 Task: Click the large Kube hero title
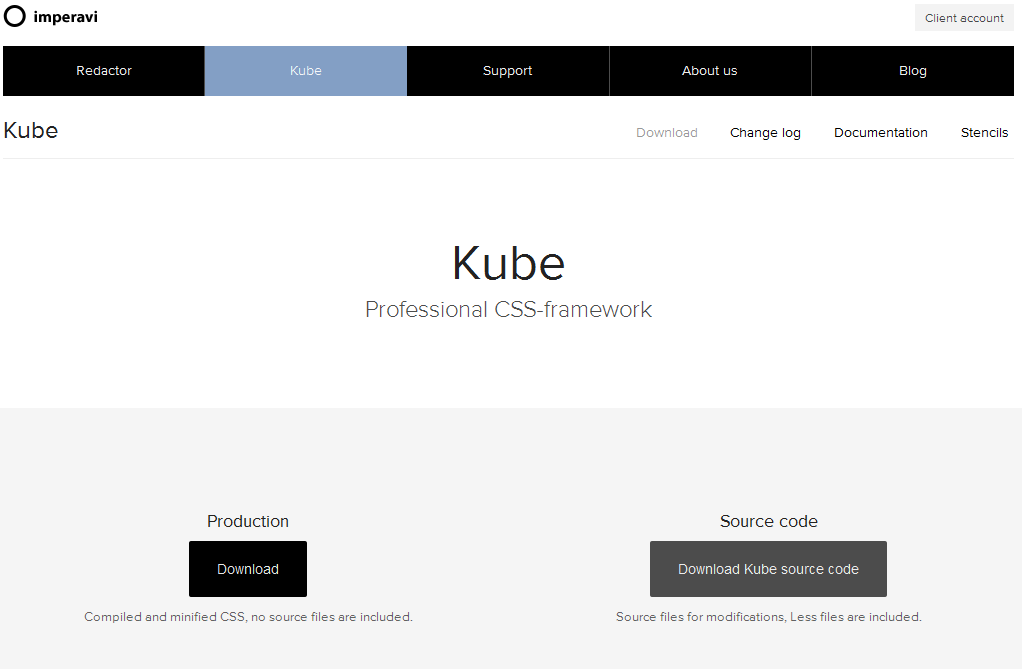click(x=508, y=263)
